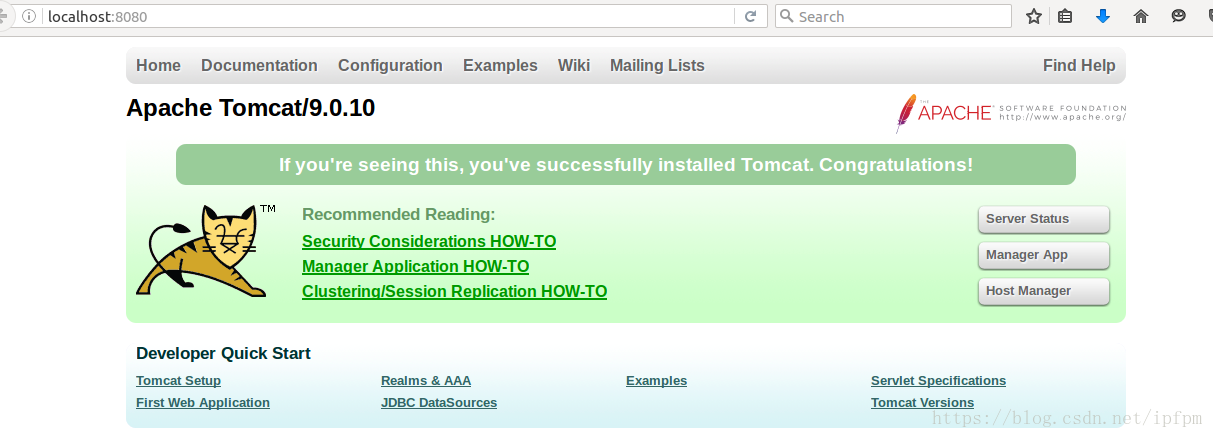Click the bookmark star icon
Image resolution: width=1213 pixels, height=438 pixels.
tap(1034, 16)
